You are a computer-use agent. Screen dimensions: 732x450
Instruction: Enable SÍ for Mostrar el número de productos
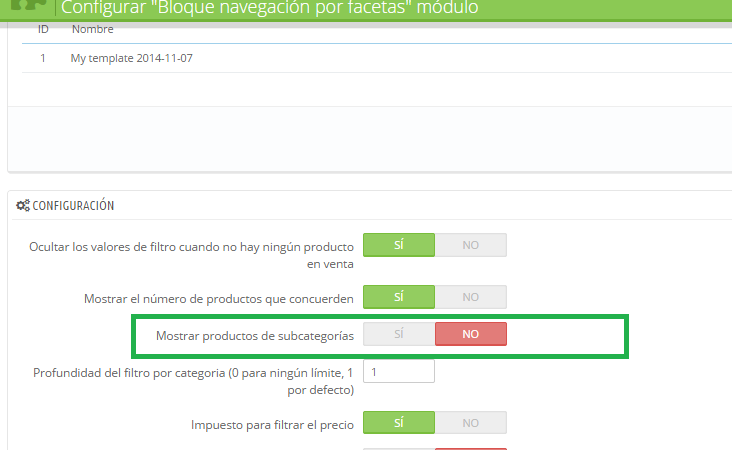click(398, 297)
